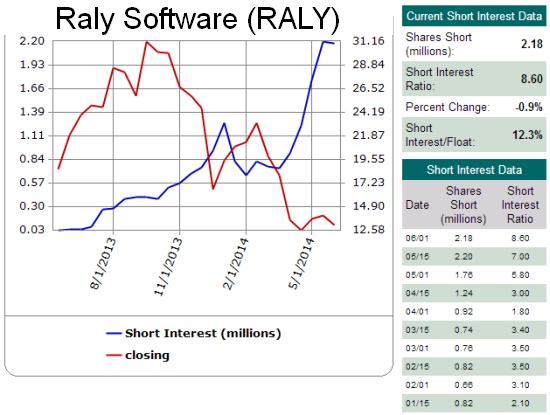
Task: Click the 'Short Interest Data' table header
Action: tap(474, 170)
